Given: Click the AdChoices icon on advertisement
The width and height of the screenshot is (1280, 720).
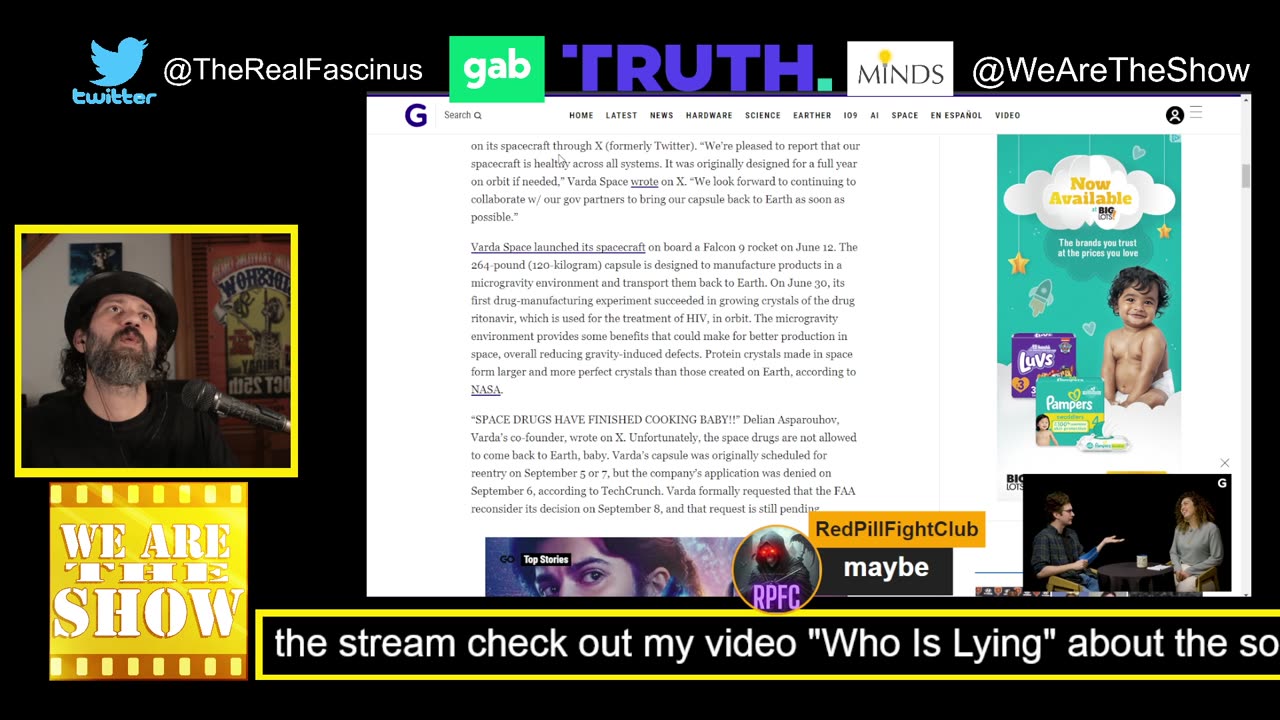Looking at the screenshot, I should tap(1176, 140).
